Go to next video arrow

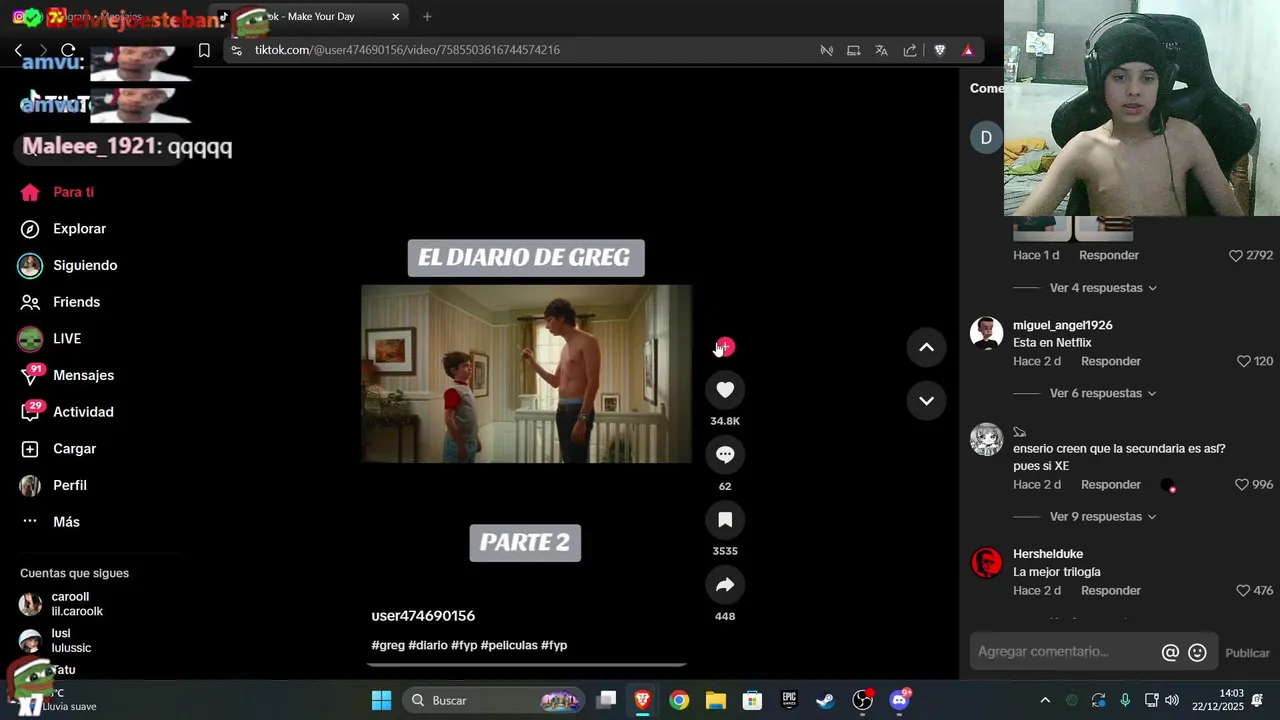point(926,400)
